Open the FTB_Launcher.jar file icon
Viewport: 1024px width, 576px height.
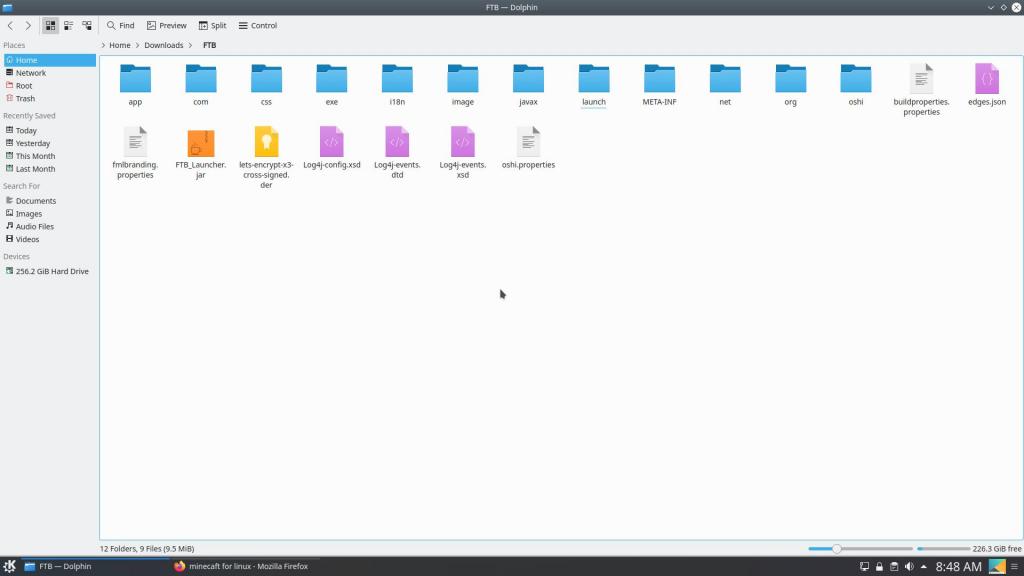(200, 143)
